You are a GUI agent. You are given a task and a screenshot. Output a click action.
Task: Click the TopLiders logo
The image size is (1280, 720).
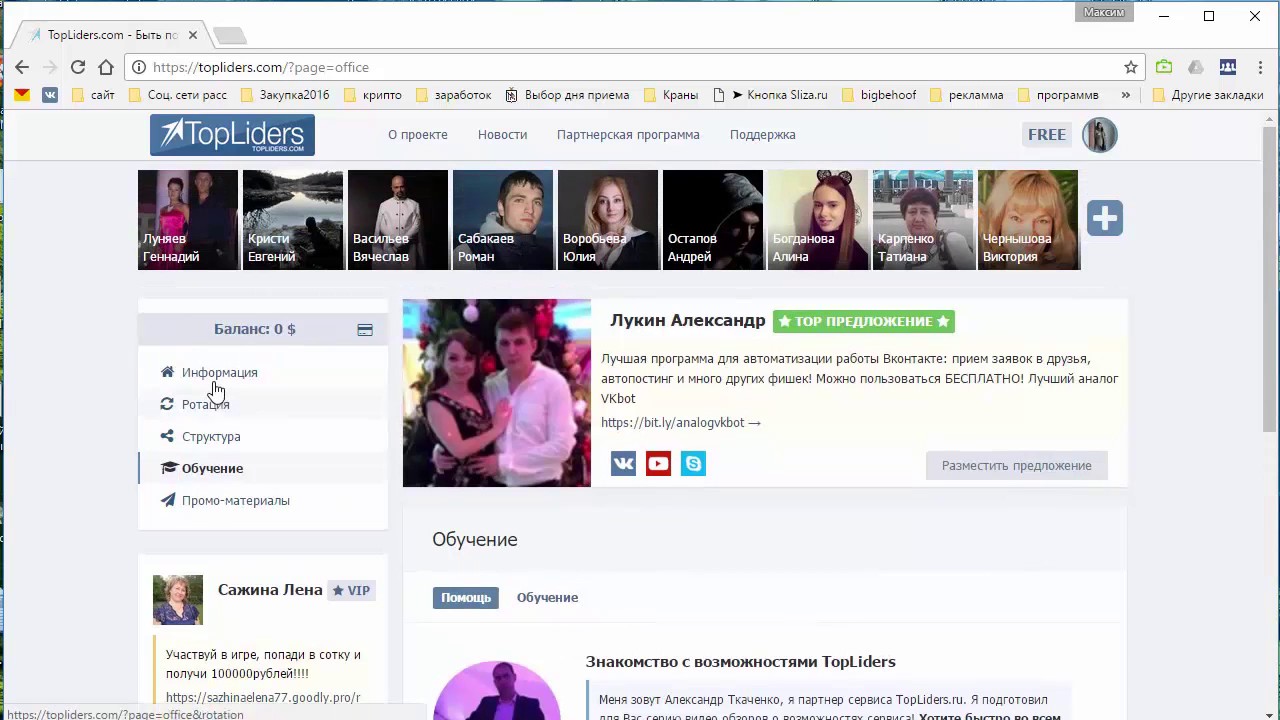pos(232,135)
